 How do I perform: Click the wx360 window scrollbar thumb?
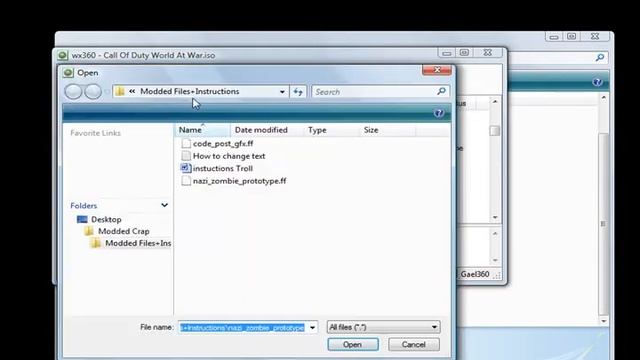click(495, 131)
